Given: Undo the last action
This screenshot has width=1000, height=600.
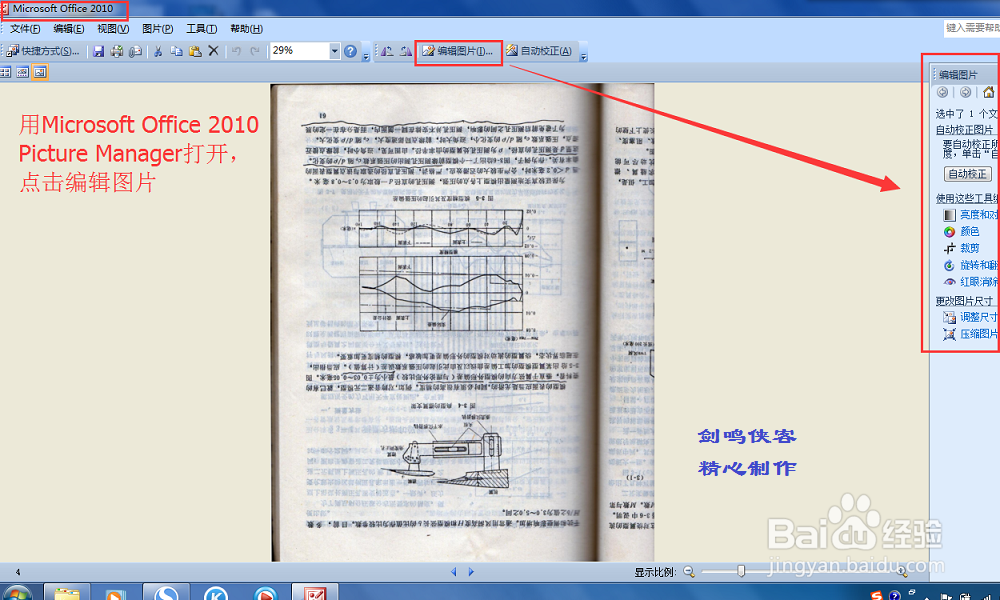Looking at the screenshot, I should pos(237,51).
